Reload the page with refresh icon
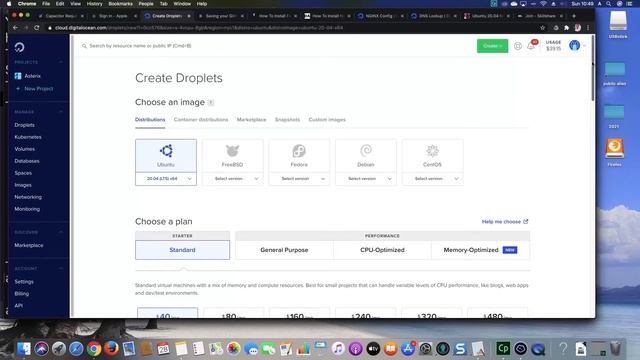 (x=37, y=28)
